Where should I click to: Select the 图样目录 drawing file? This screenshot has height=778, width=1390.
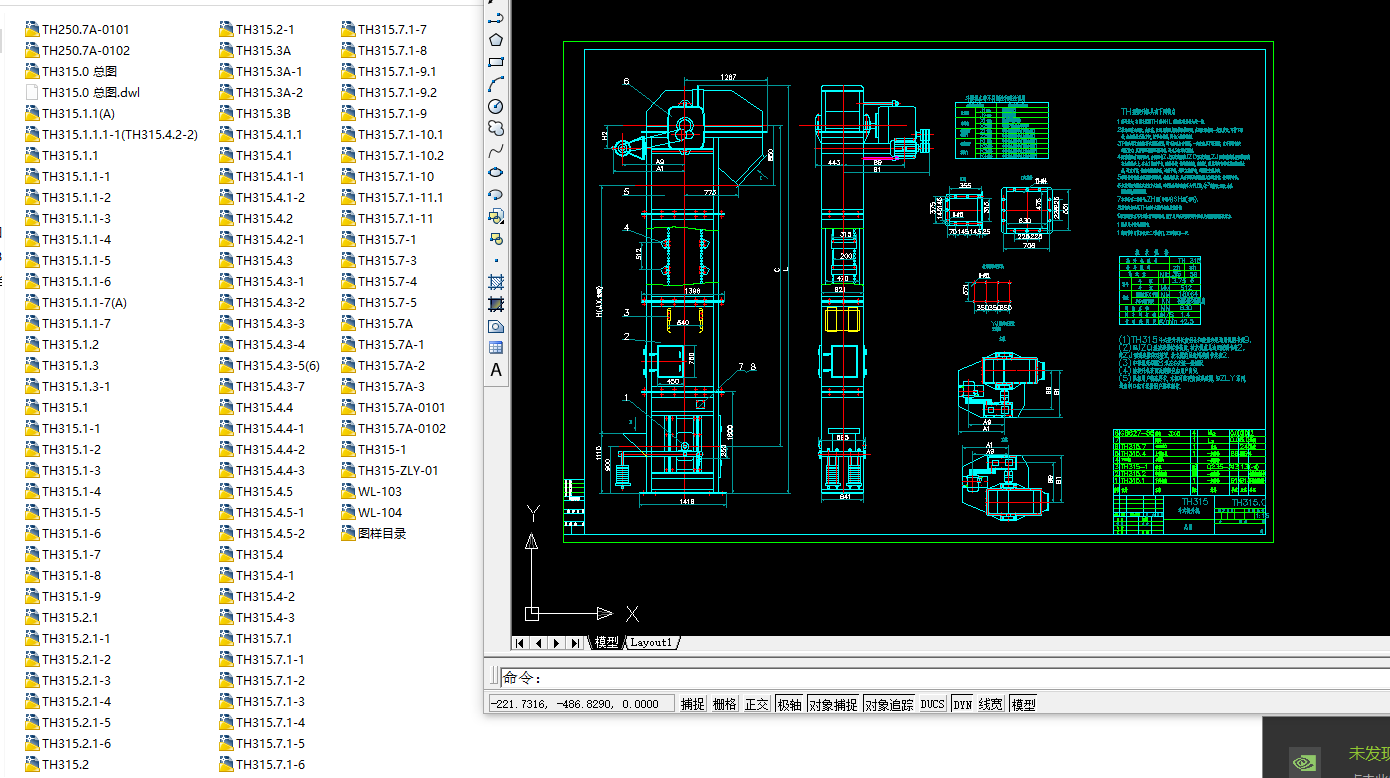[382, 533]
